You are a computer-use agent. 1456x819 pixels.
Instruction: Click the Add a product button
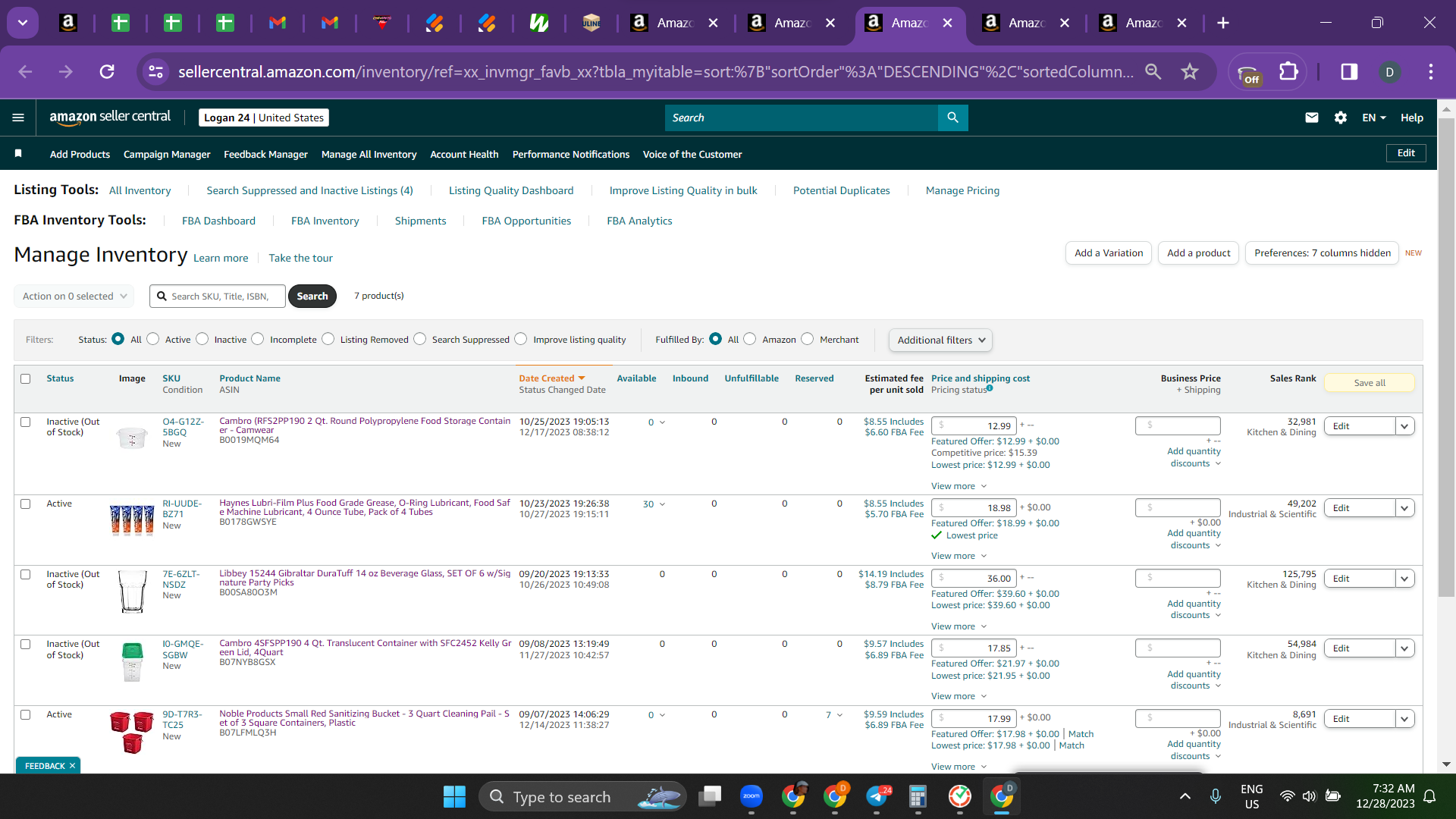(1198, 253)
